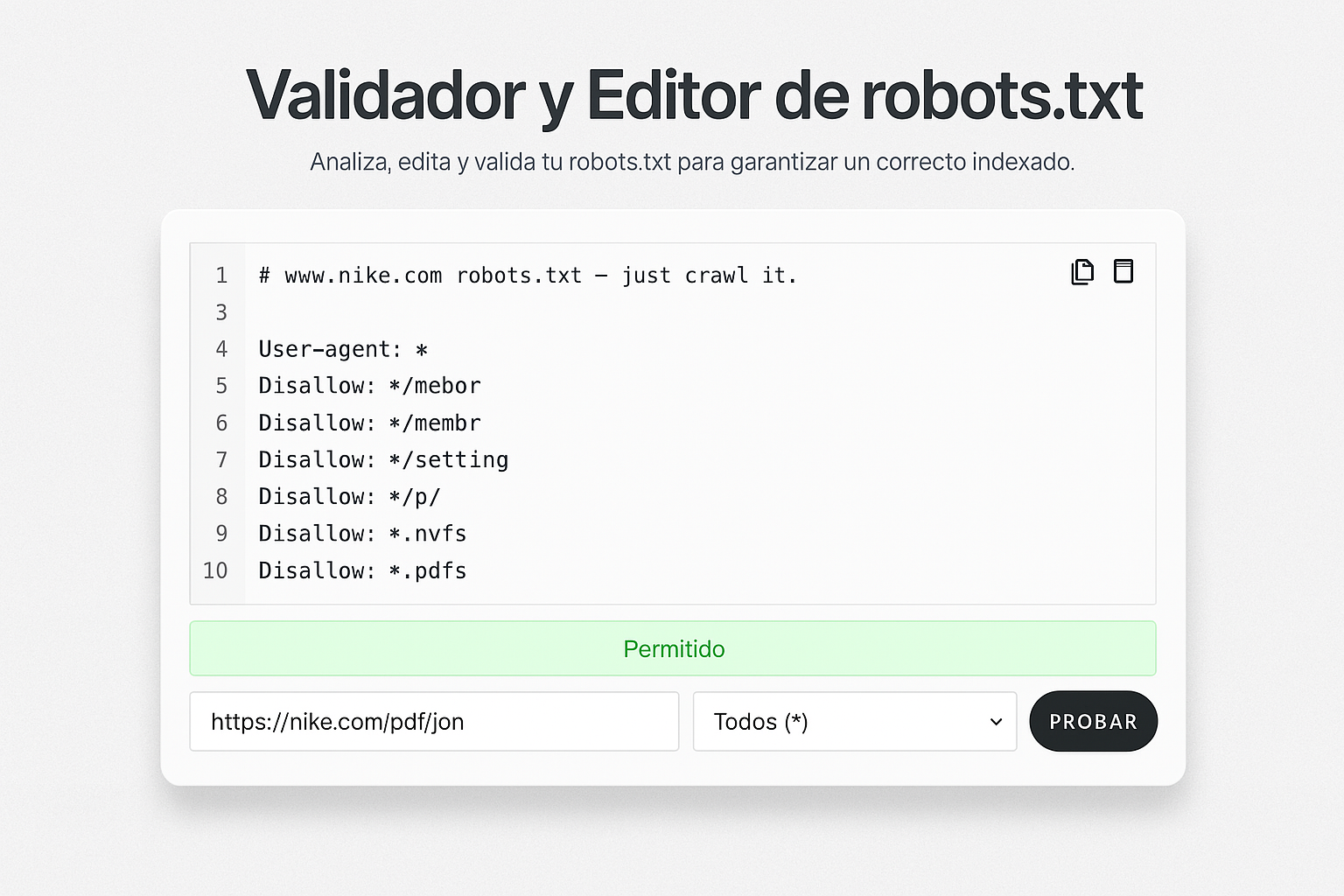Viewport: 1344px width, 896px height.
Task: Click the line 'Disallow: *.nvfs'
Action: coord(362,533)
